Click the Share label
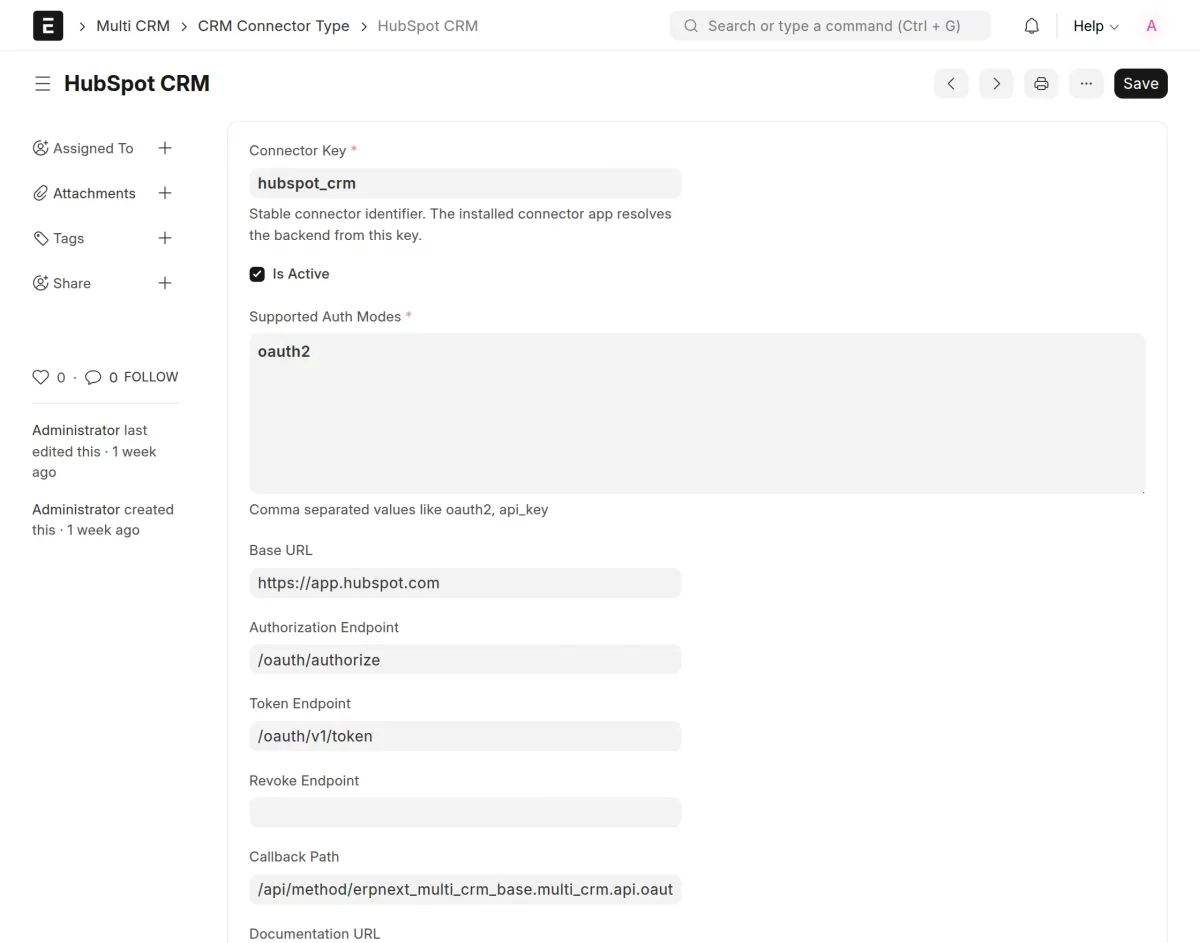 (x=72, y=283)
